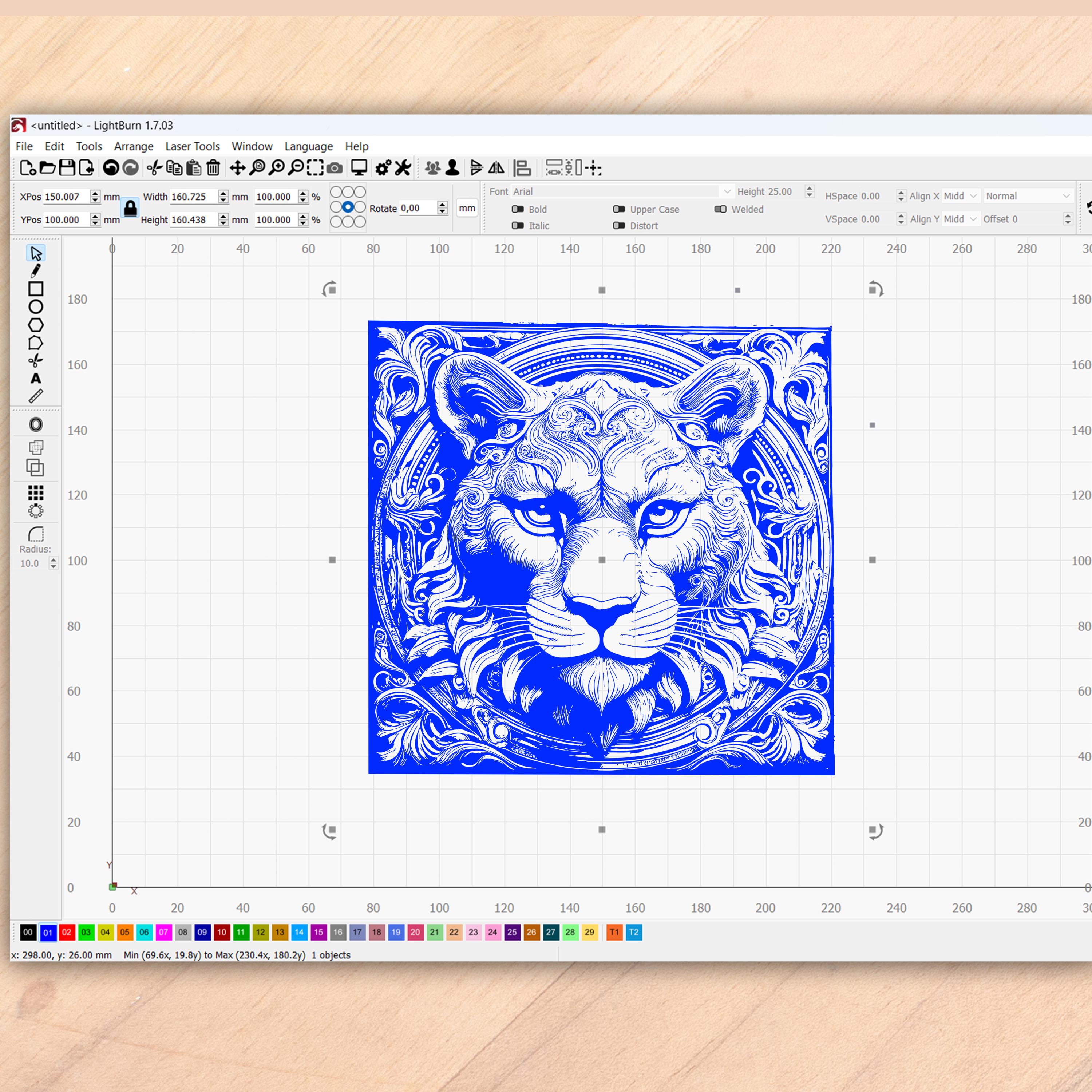Undo the last action

[111, 168]
